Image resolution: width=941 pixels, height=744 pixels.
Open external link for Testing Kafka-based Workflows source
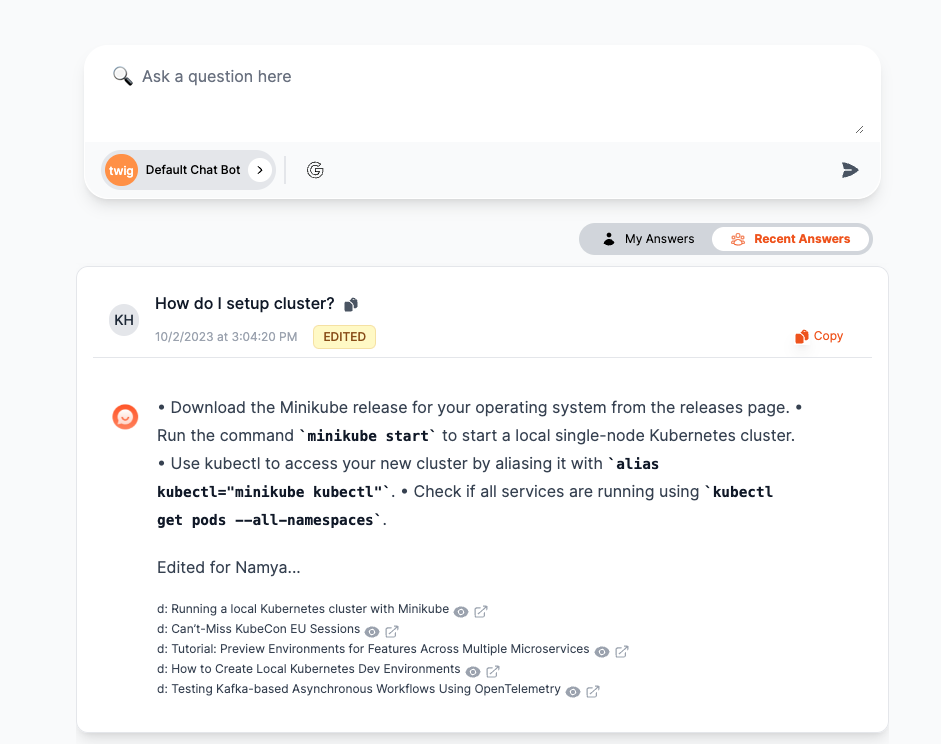click(x=593, y=691)
